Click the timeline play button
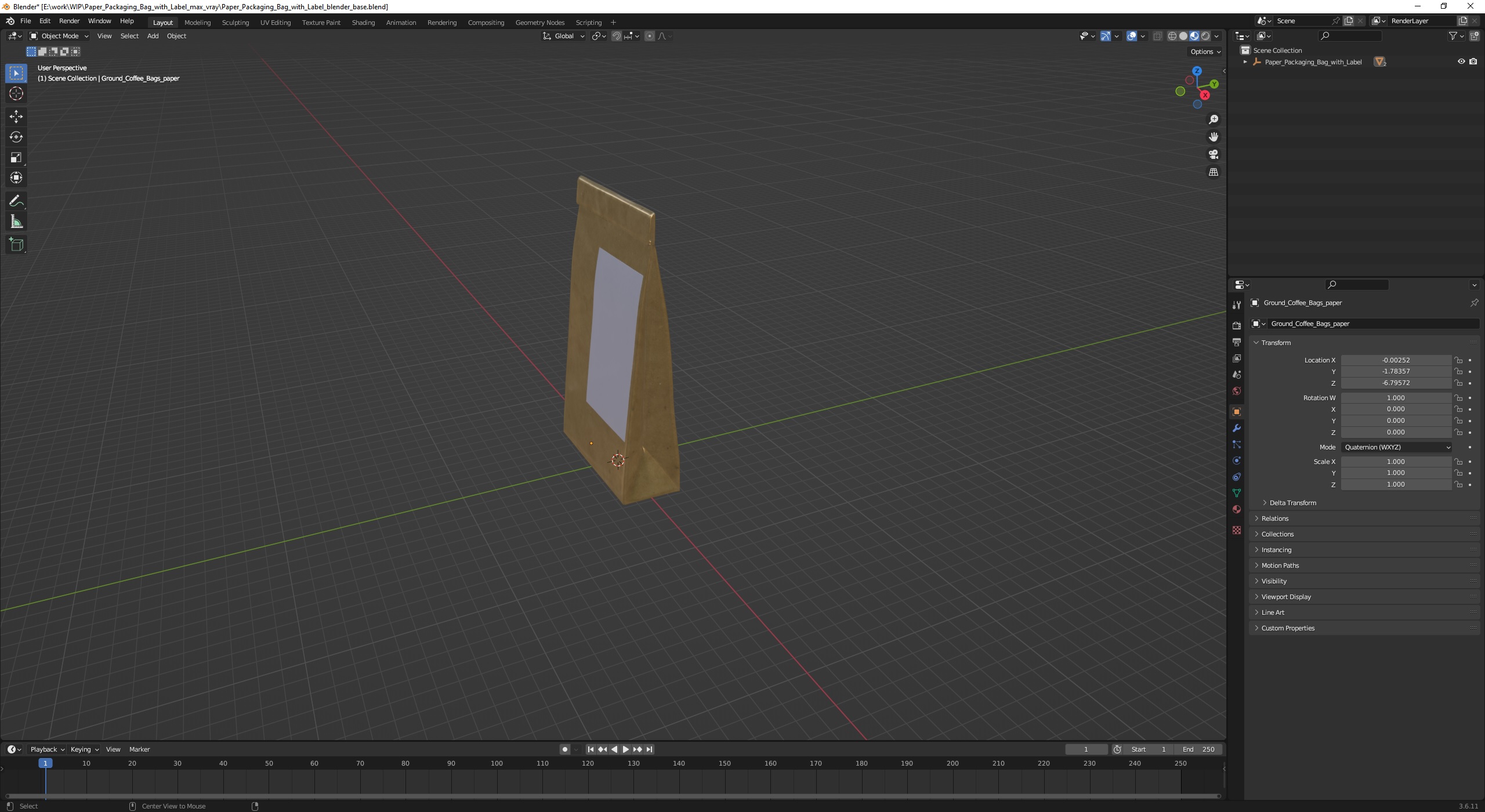 coord(625,749)
